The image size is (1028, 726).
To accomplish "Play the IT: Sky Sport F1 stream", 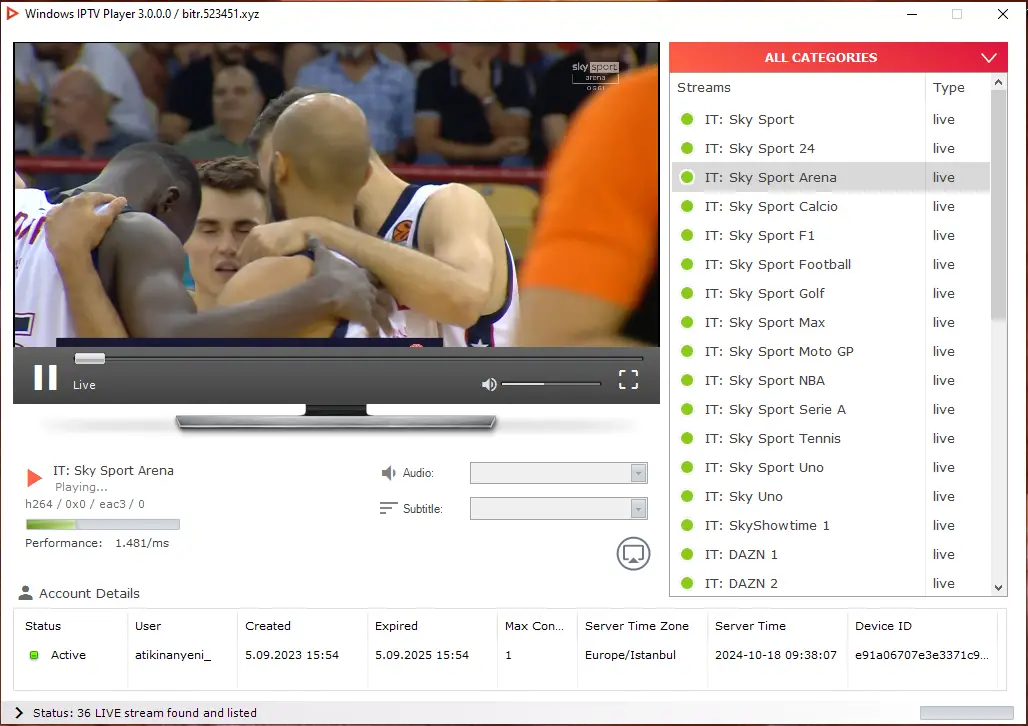I will pos(830,235).
